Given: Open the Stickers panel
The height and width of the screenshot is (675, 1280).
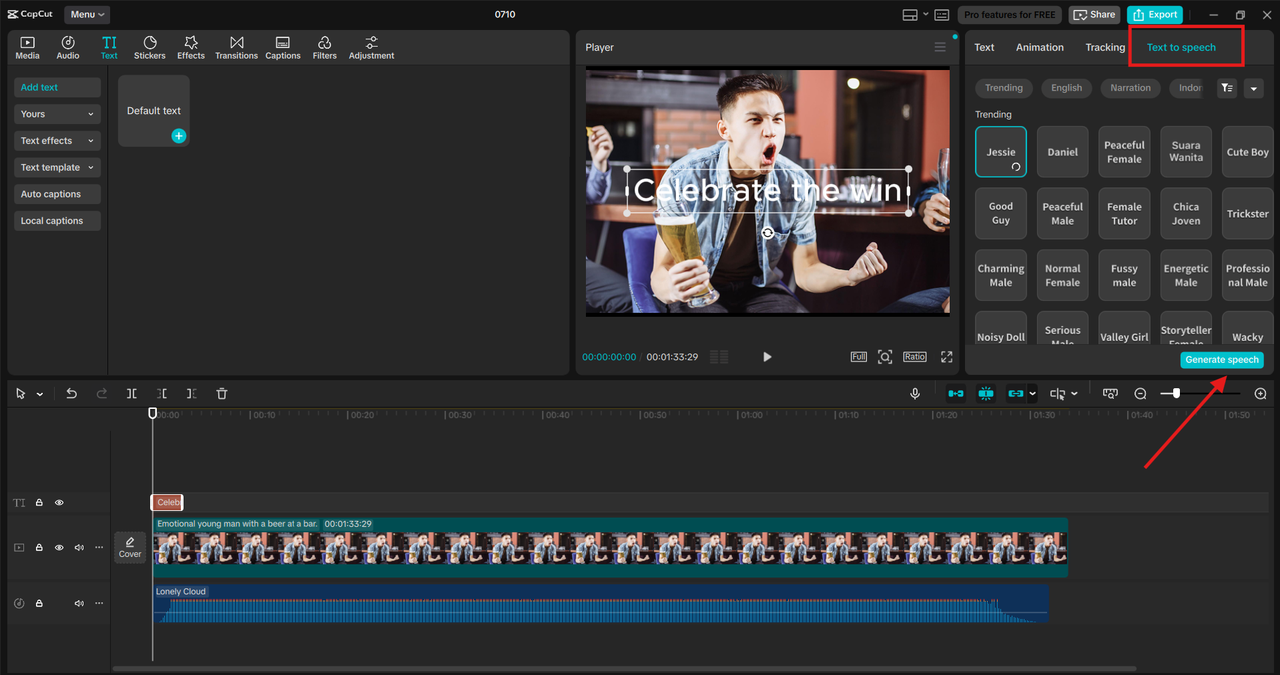Looking at the screenshot, I should pyautogui.click(x=150, y=47).
